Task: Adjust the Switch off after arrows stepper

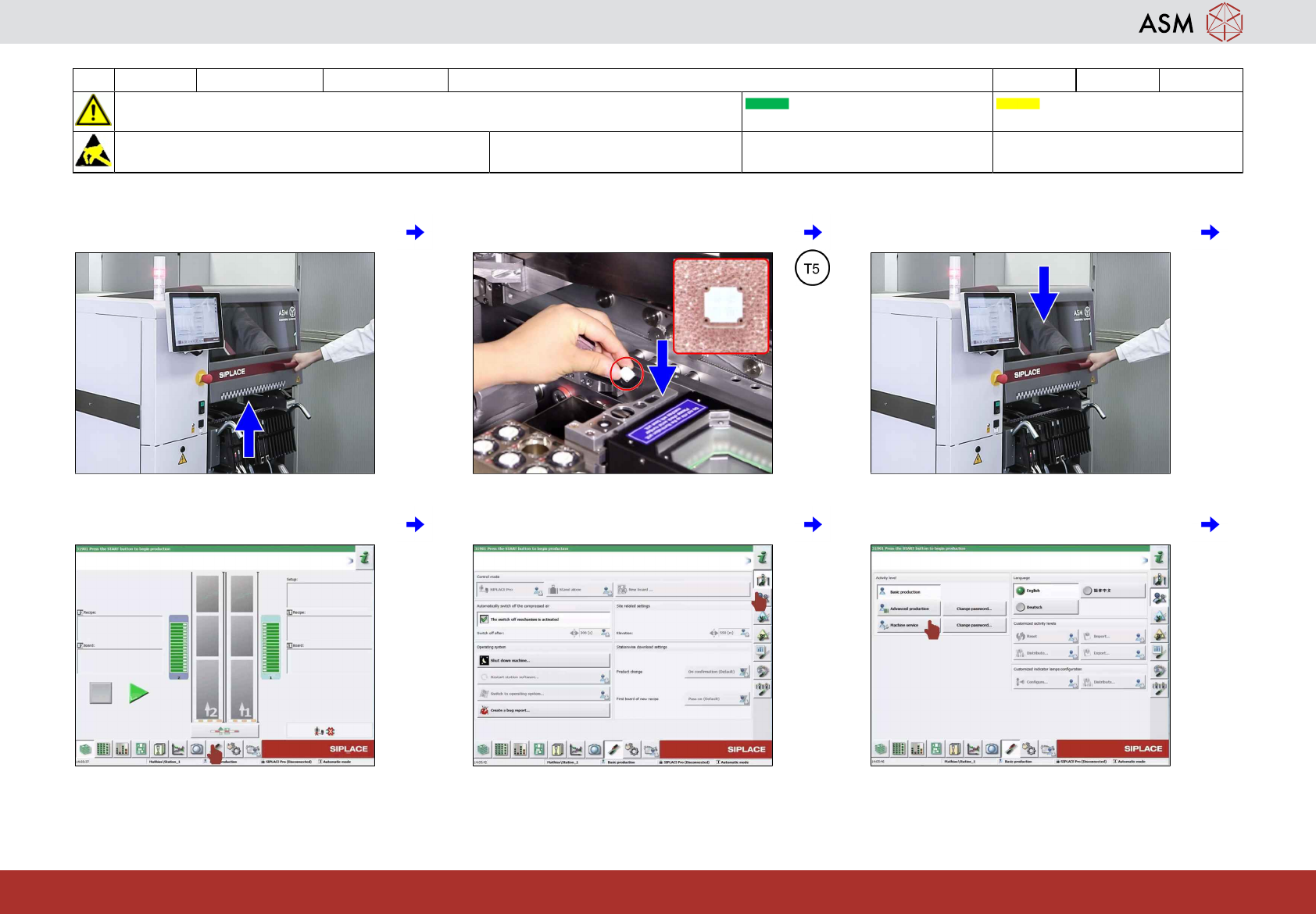Action: point(574,633)
